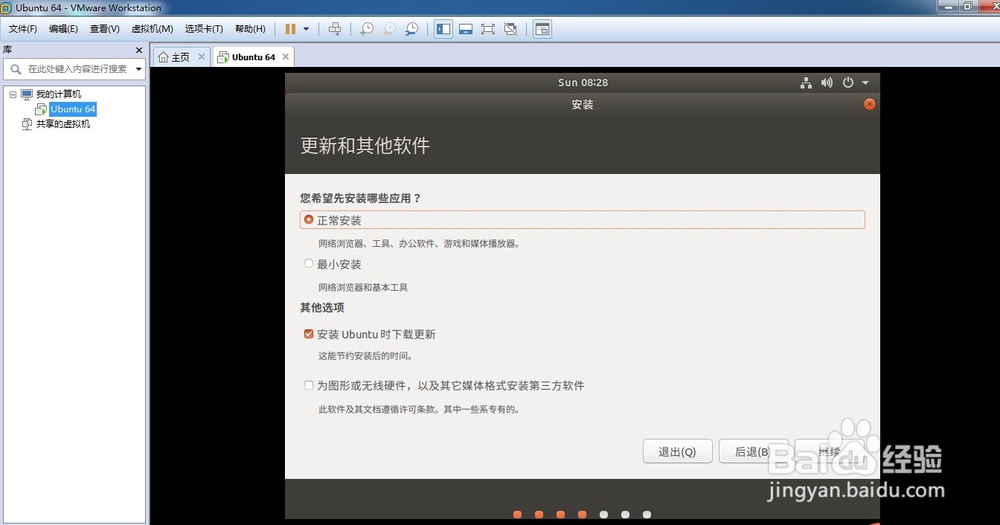Viewport: 1000px width, 525px height.
Task: Toggle the library sidebar view icon
Action: click(x=443, y=29)
